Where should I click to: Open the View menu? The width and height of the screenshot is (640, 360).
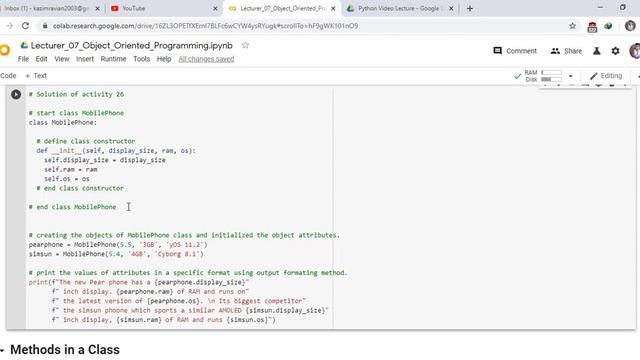(62, 59)
